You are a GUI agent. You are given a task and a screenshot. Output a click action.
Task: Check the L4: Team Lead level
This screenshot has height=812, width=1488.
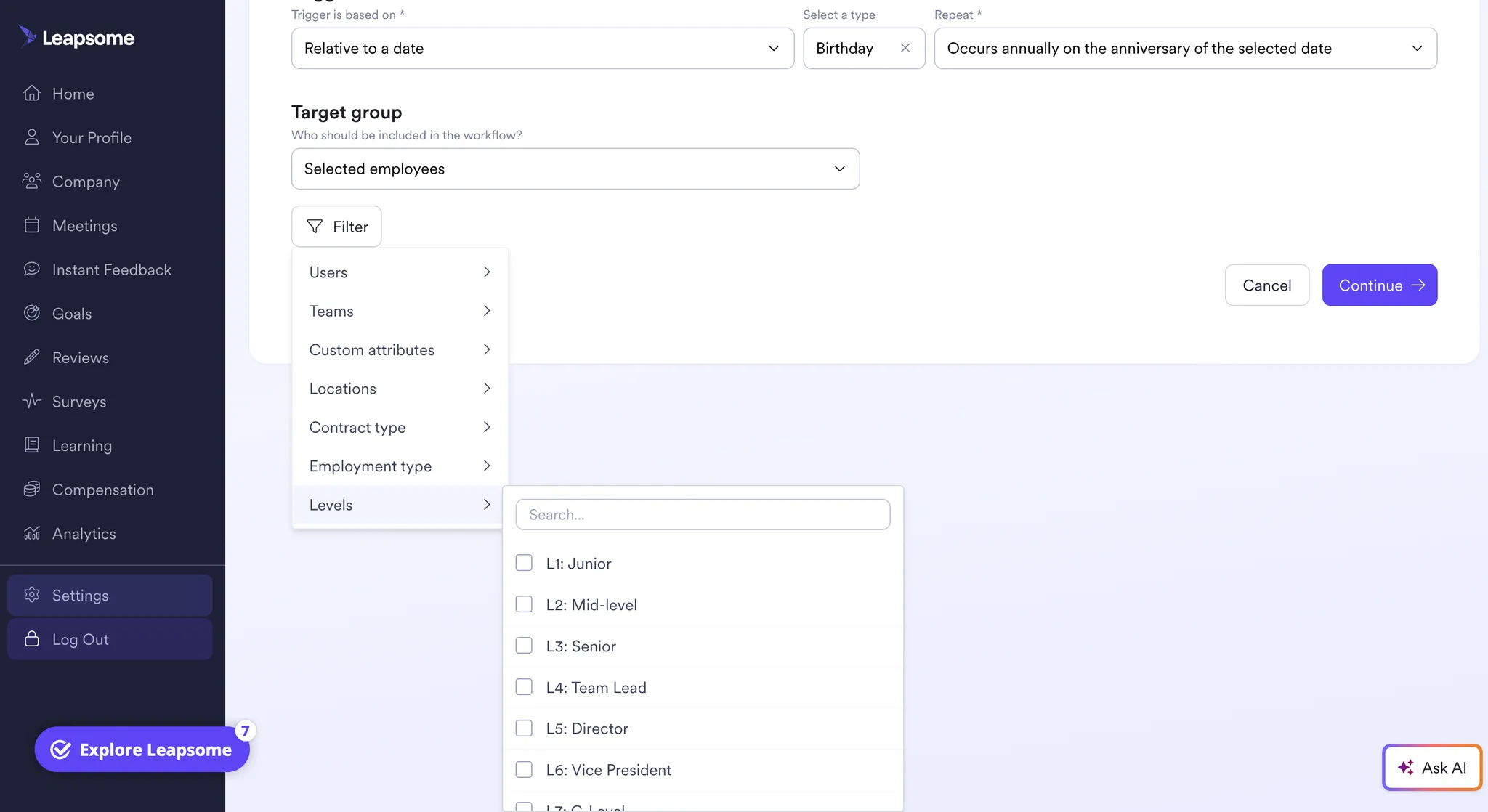(523, 686)
